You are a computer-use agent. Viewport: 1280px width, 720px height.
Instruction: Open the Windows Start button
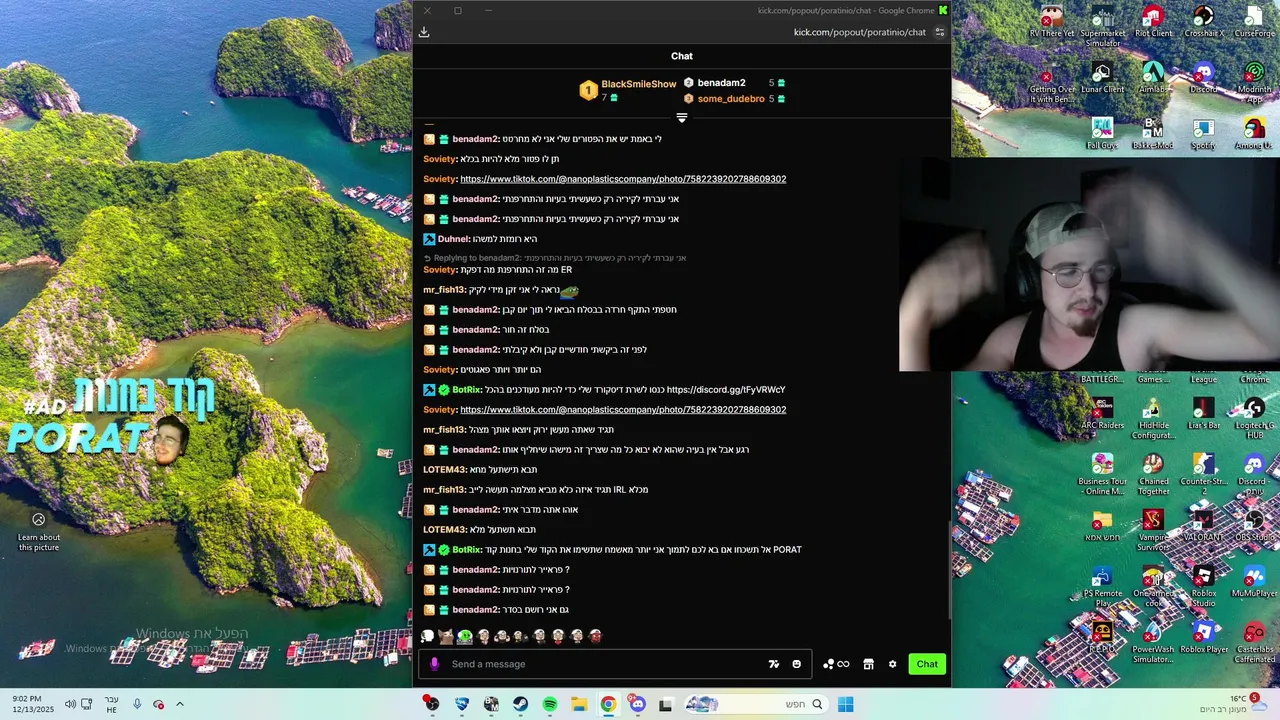point(846,704)
